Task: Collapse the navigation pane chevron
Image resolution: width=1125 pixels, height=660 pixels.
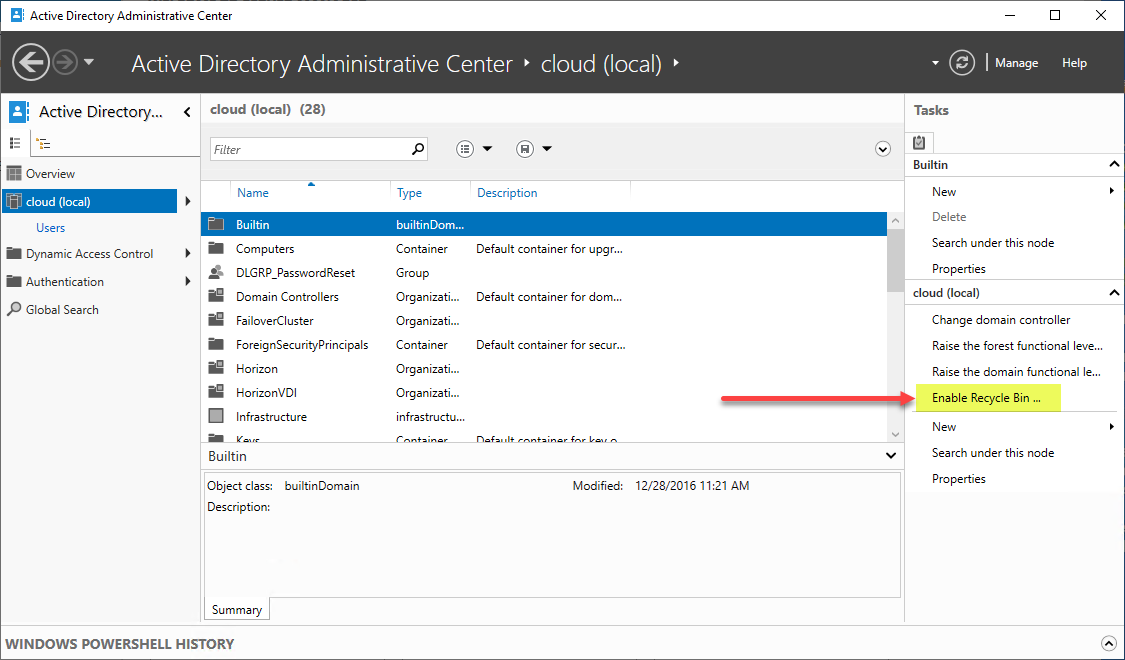Action: tap(187, 112)
